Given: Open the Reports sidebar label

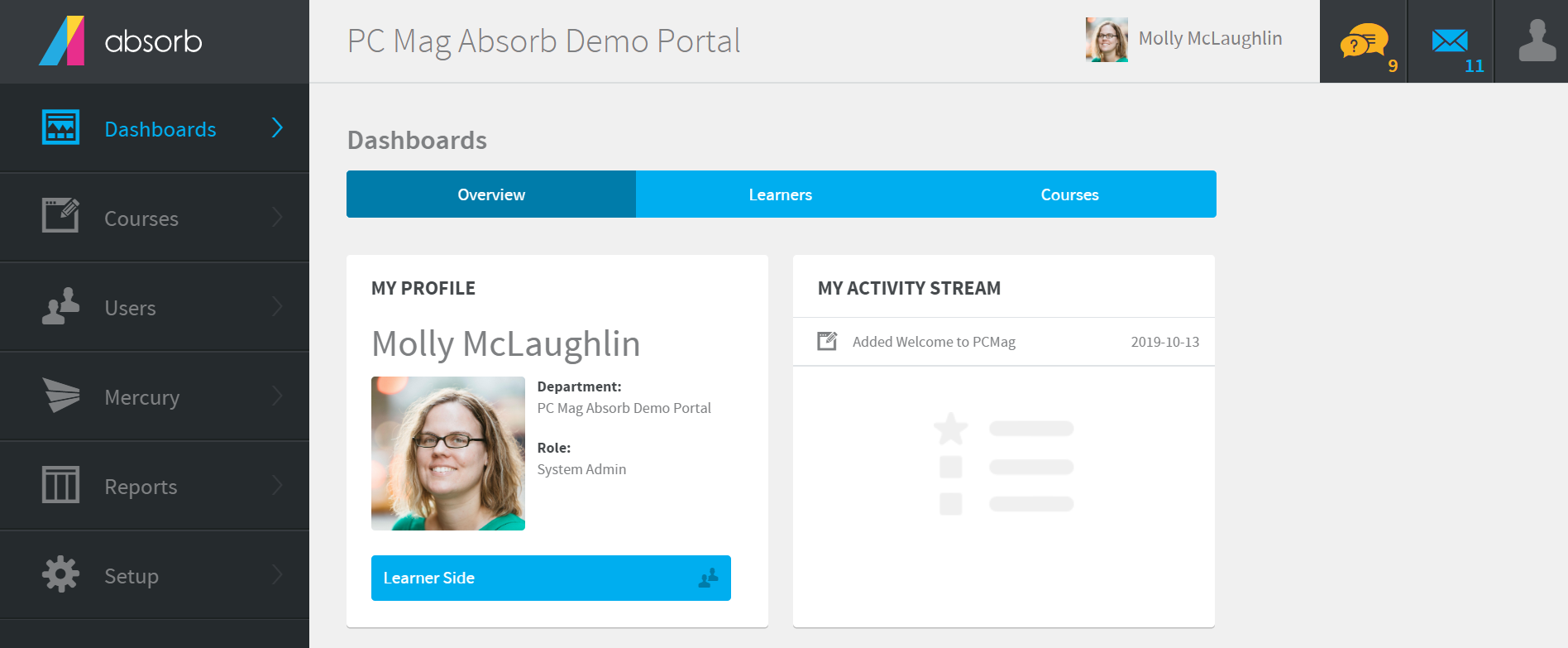Looking at the screenshot, I should click(141, 487).
